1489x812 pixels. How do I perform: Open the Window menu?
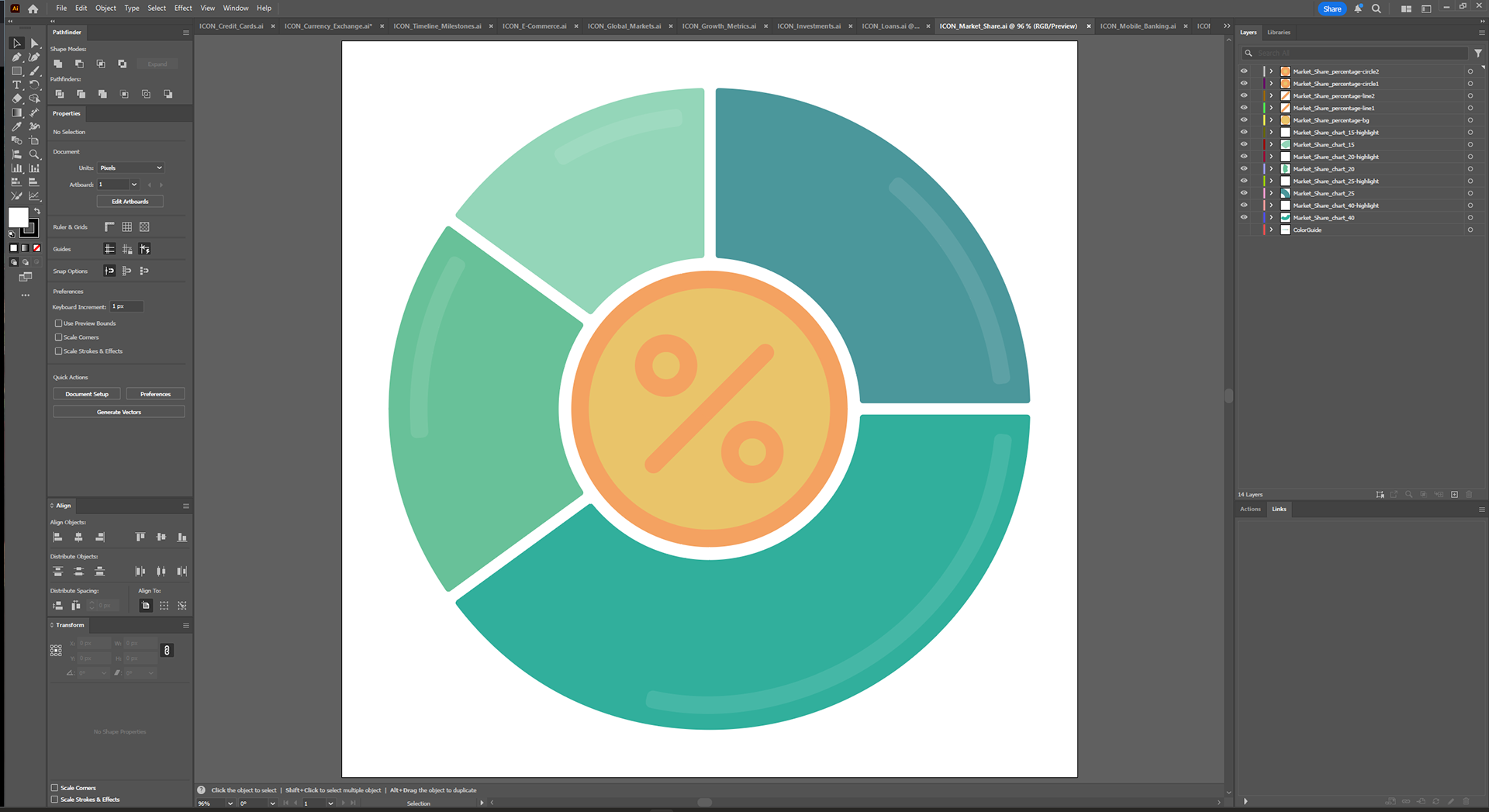click(236, 9)
